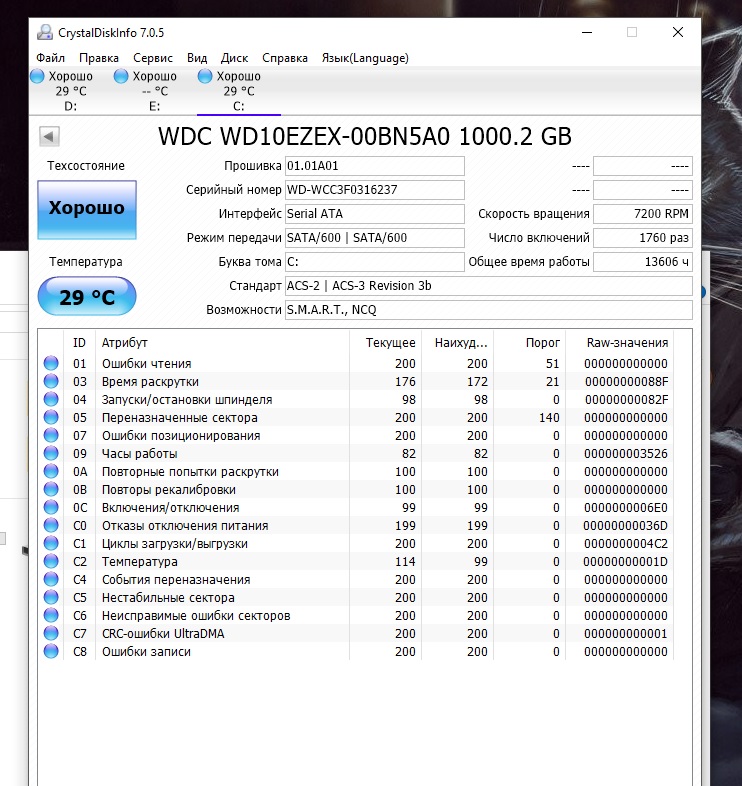This screenshot has height=786, width=742.
Task: Click the blue orb above disk C:
Action: coord(205,76)
